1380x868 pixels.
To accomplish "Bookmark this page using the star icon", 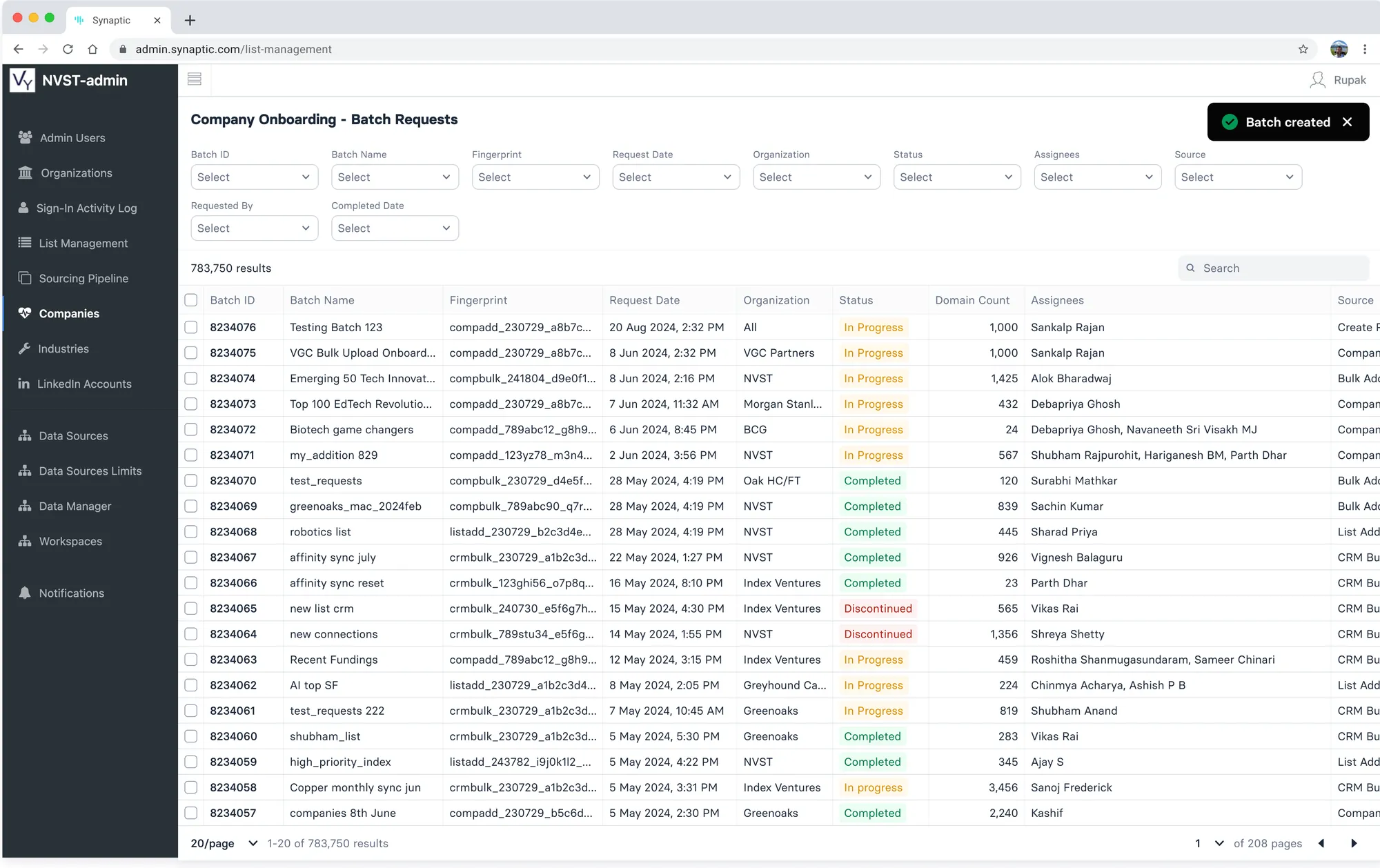I will coord(1303,49).
